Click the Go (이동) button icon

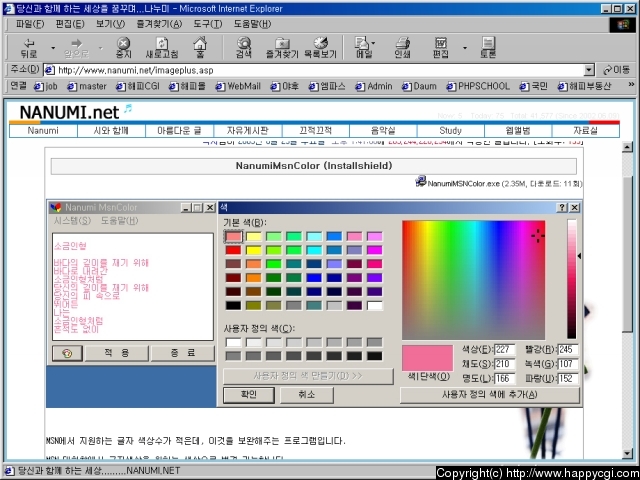(616, 70)
